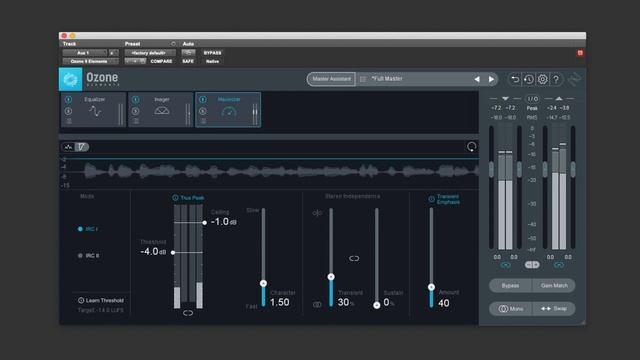Solo the Equalizer module
Image resolution: width=640 pixels, height=360 pixels.
69,111
